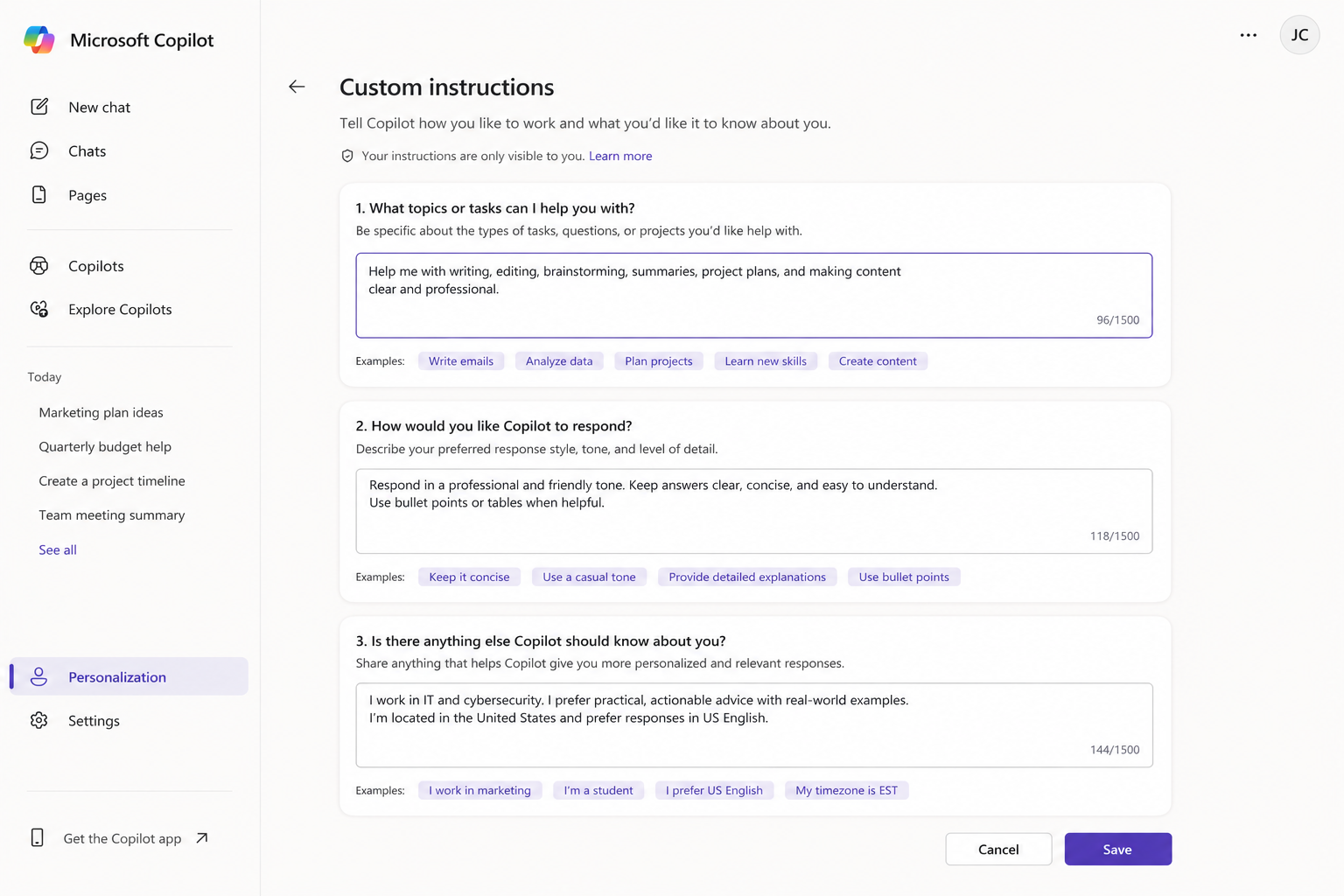This screenshot has width=1344, height=896.
Task: Select the I work in marketing chip
Action: [x=479, y=790]
